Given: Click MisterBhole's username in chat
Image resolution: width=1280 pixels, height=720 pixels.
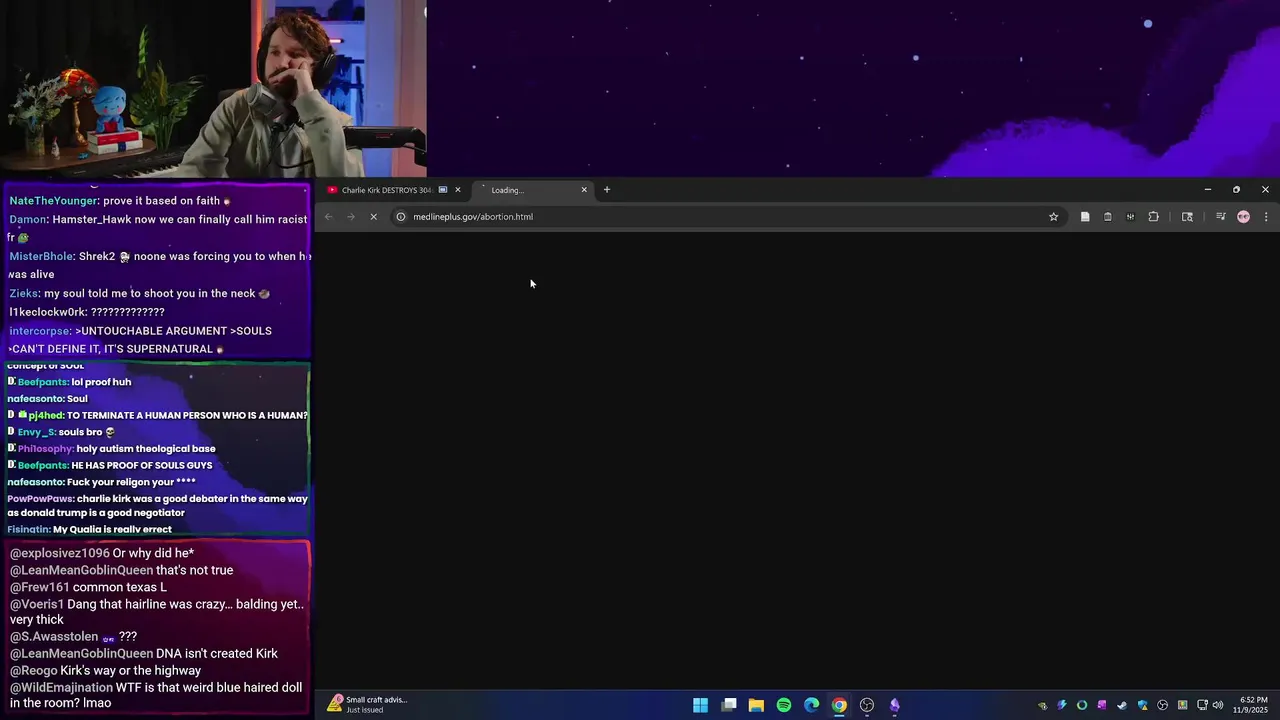Looking at the screenshot, I should pos(41,256).
